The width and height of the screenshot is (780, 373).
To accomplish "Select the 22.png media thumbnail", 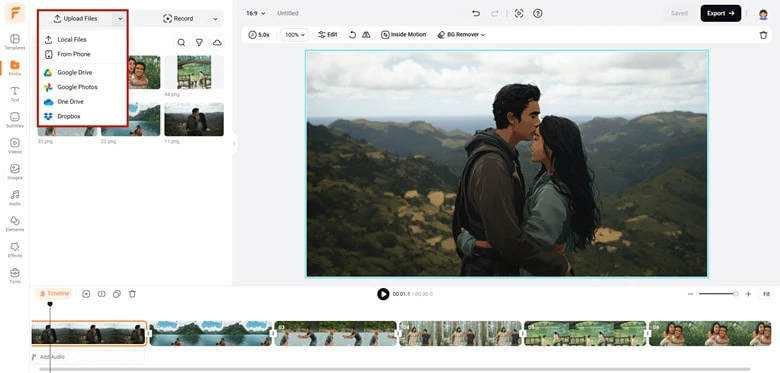I will 131,119.
